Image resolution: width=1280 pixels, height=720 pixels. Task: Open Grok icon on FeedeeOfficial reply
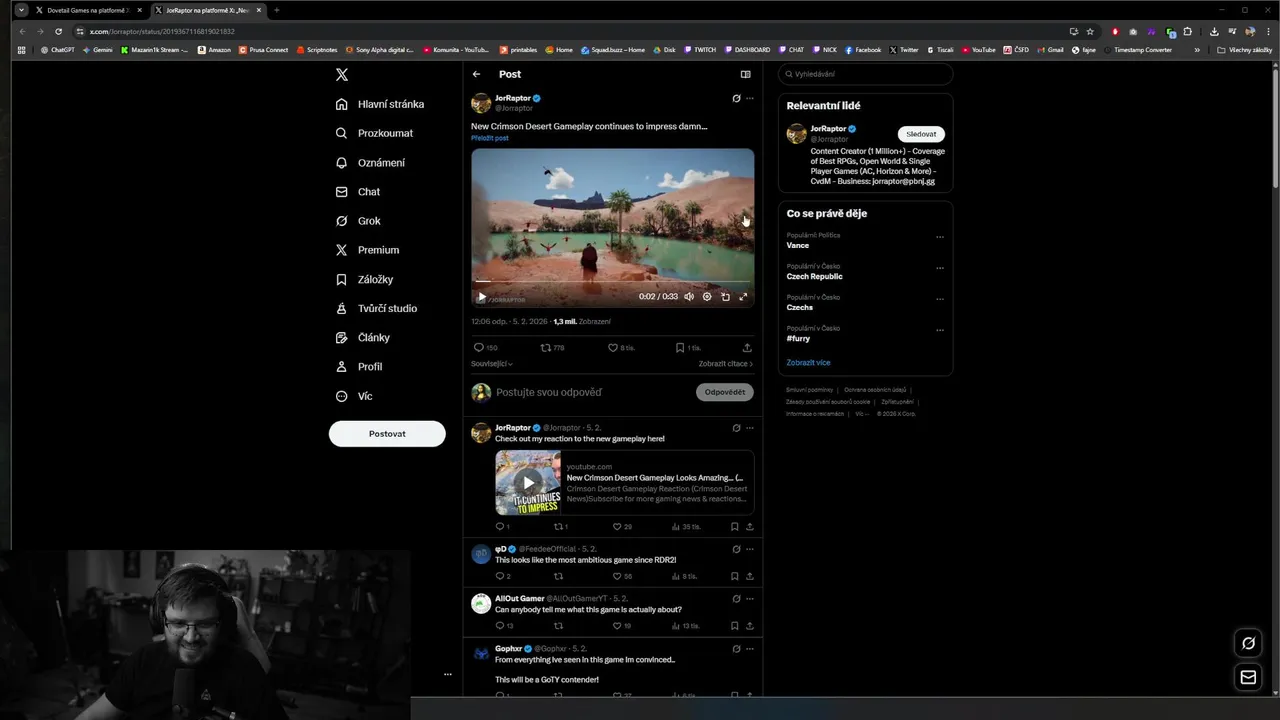tap(736, 549)
